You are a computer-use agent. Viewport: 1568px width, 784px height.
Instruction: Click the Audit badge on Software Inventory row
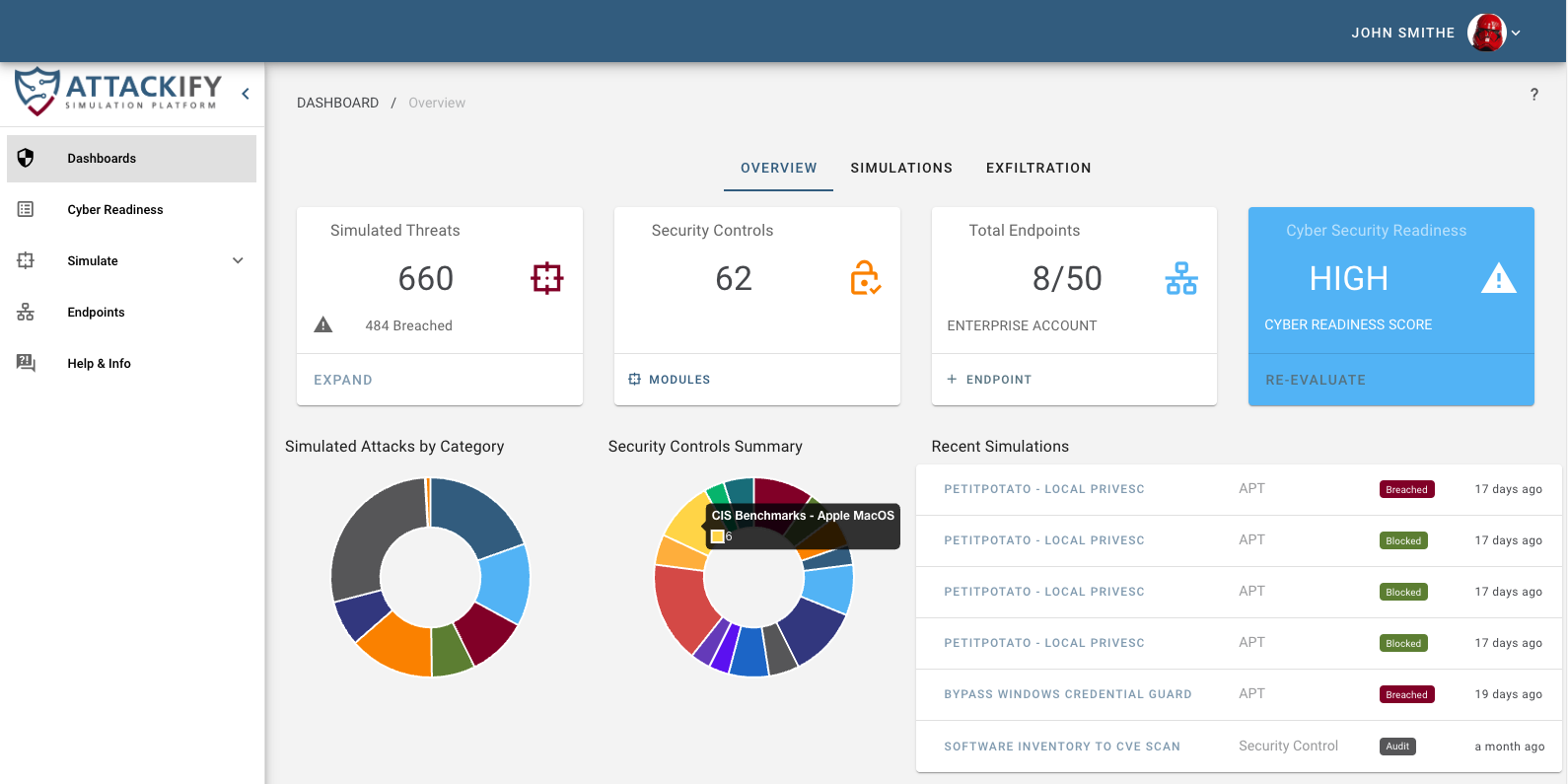pos(1397,747)
